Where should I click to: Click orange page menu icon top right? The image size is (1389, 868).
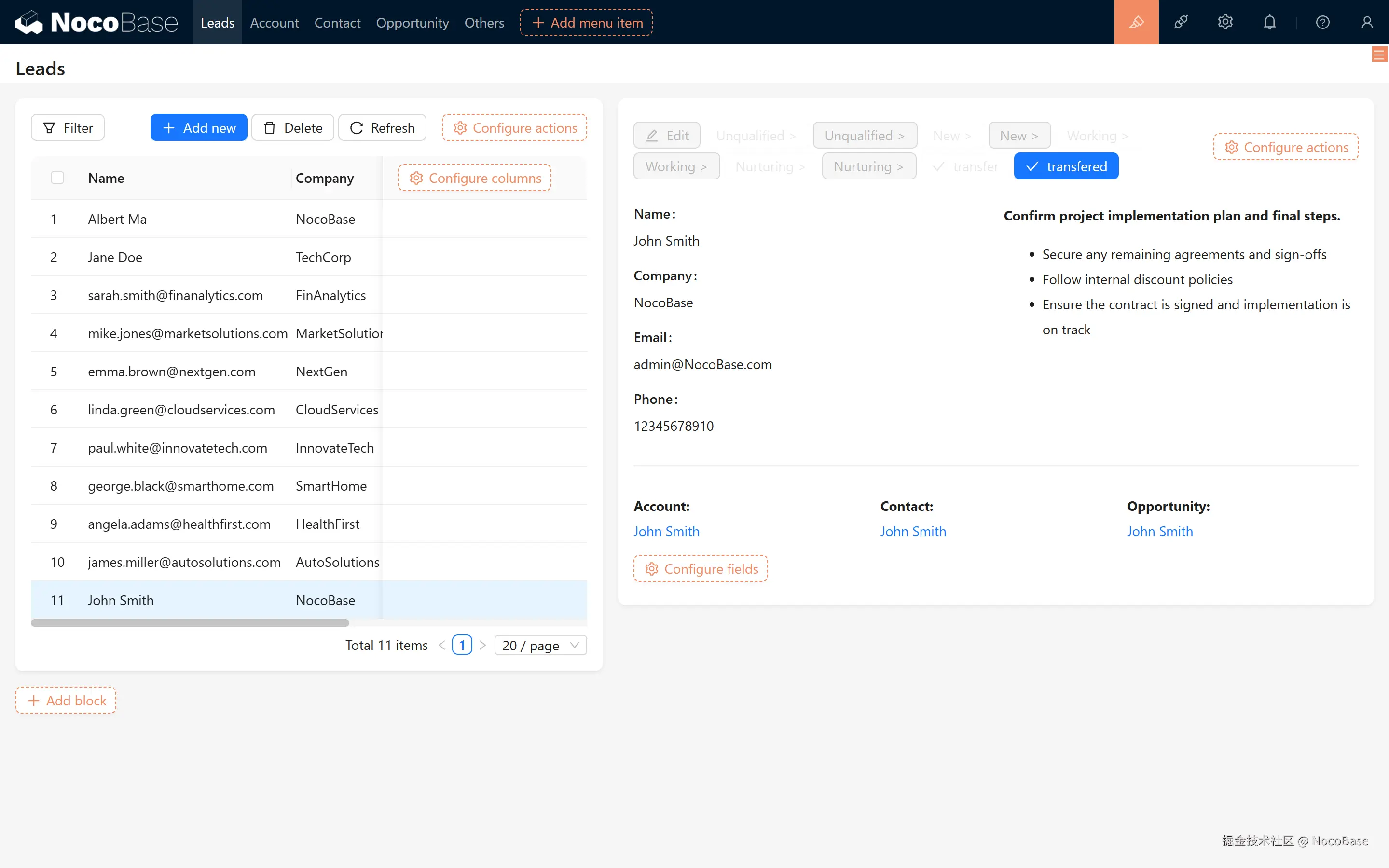(1379, 55)
